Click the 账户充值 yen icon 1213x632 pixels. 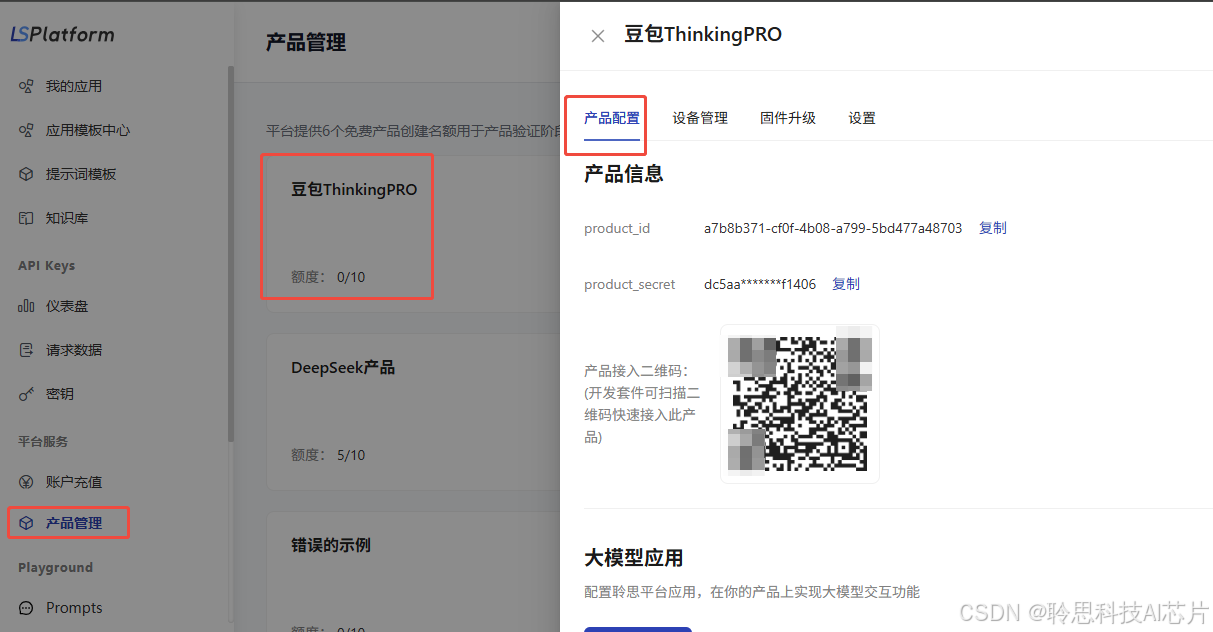(x=27, y=483)
